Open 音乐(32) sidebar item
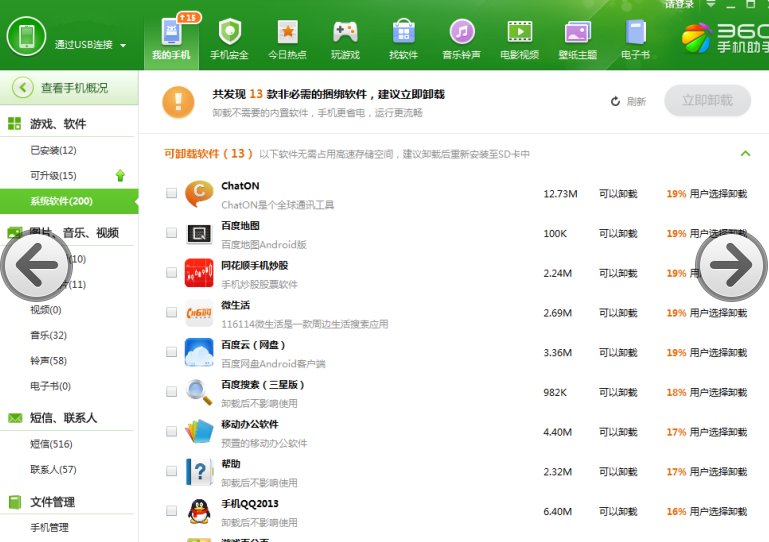This screenshot has width=769, height=542. point(48,335)
